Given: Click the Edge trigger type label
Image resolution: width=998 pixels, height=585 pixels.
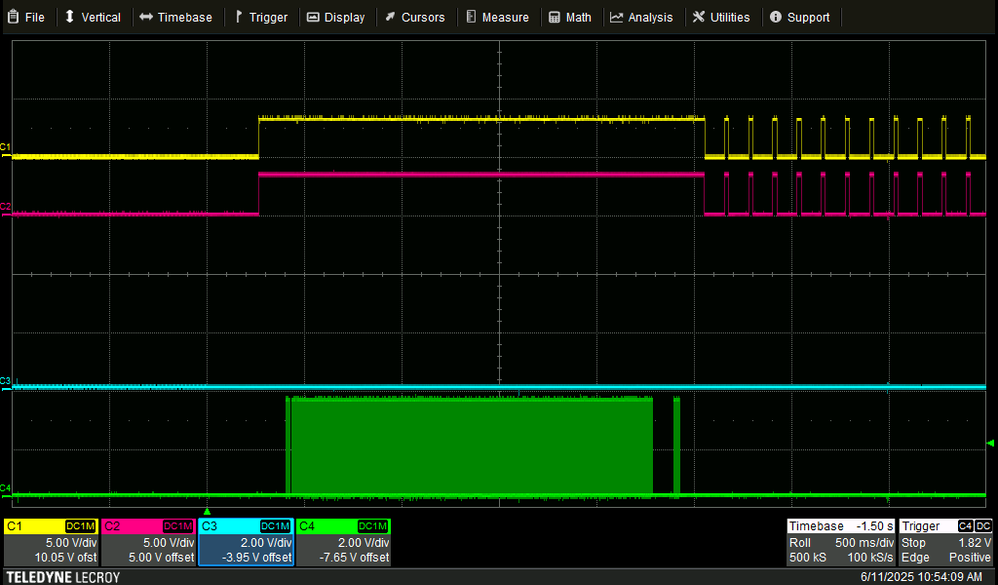Looking at the screenshot, I should (x=915, y=557).
